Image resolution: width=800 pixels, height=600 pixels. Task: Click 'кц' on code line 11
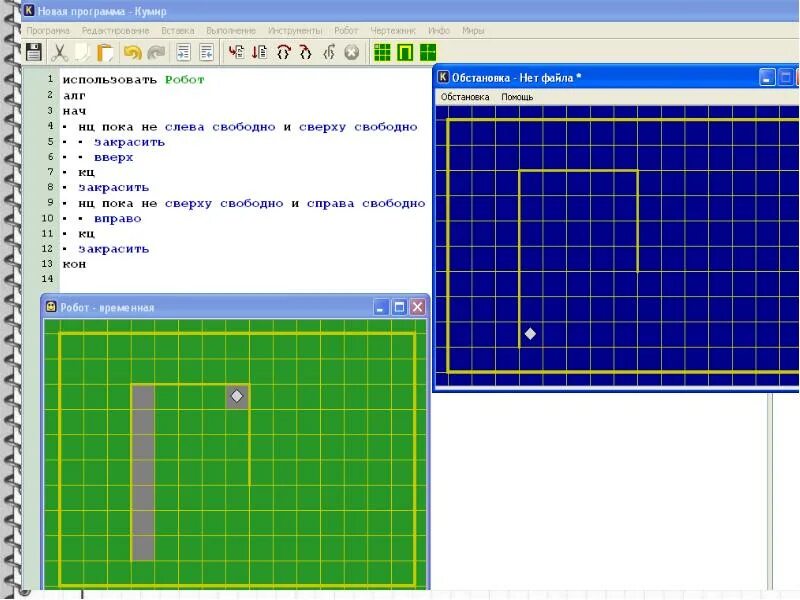coord(86,234)
